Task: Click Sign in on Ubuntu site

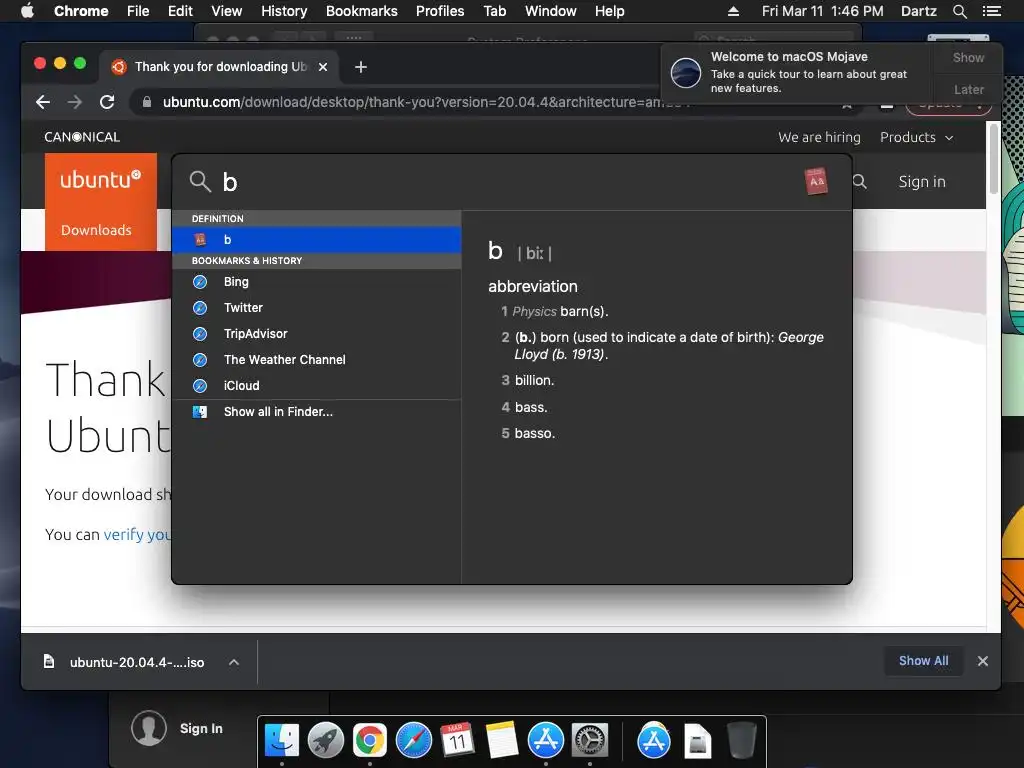Action: click(x=921, y=182)
